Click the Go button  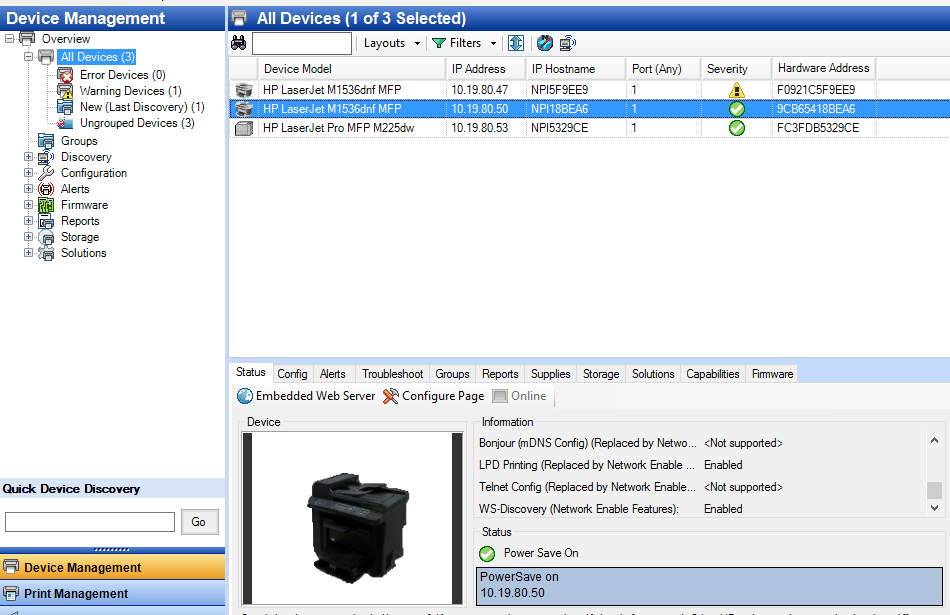pyautogui.click(x=198, y=522)
